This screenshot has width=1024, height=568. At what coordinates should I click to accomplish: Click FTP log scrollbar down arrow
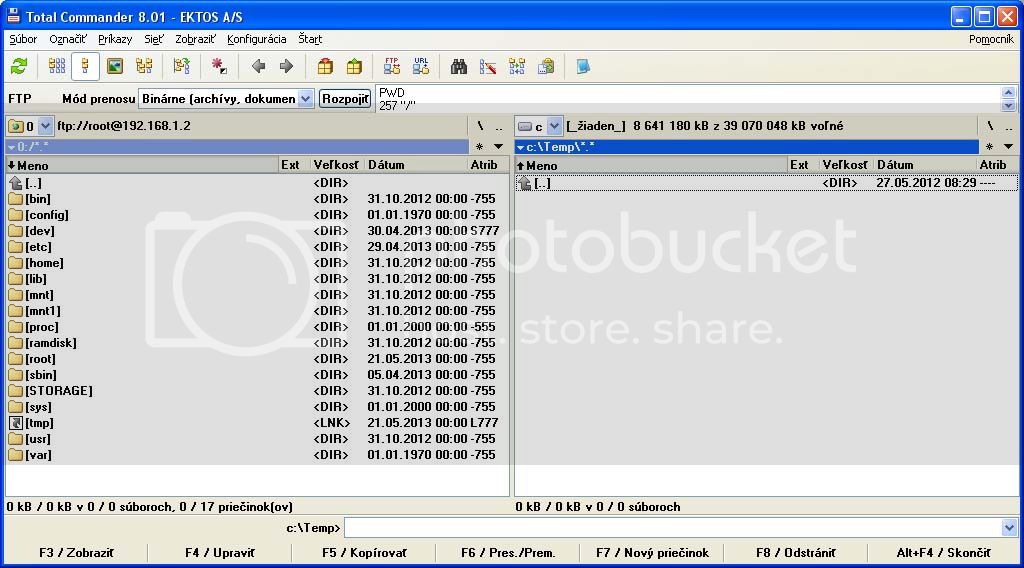coord(1008,105)
